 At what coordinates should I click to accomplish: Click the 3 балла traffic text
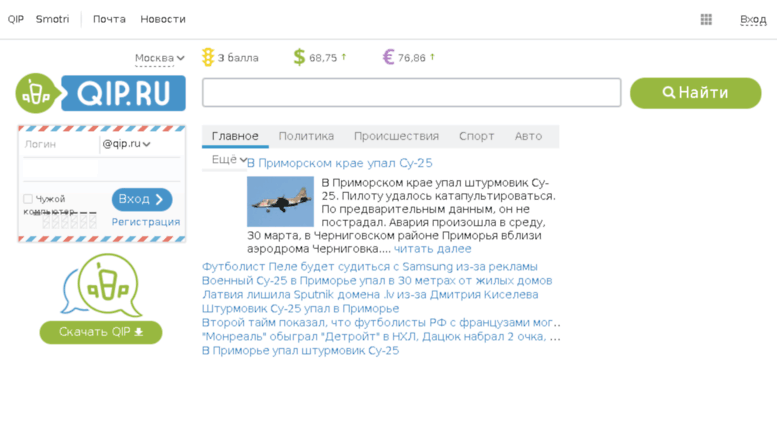pyautogui.click(x=238, y=58)
